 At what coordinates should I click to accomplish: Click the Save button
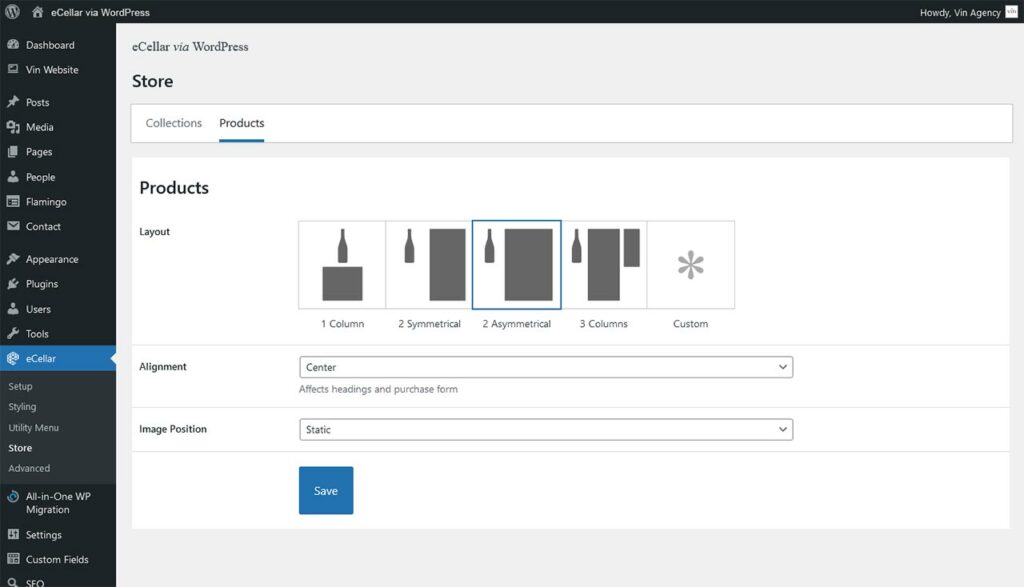coord(326,491)
